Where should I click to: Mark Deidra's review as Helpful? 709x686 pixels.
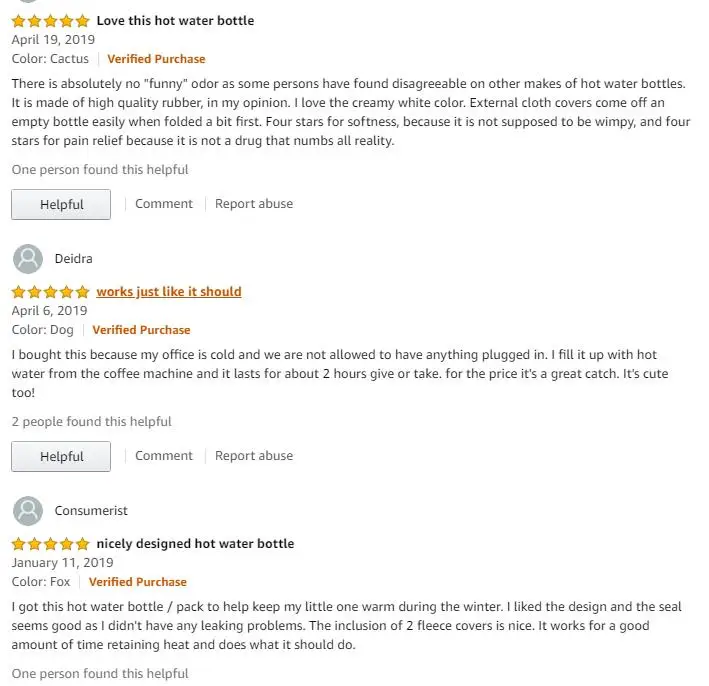(x=61, y=457)
